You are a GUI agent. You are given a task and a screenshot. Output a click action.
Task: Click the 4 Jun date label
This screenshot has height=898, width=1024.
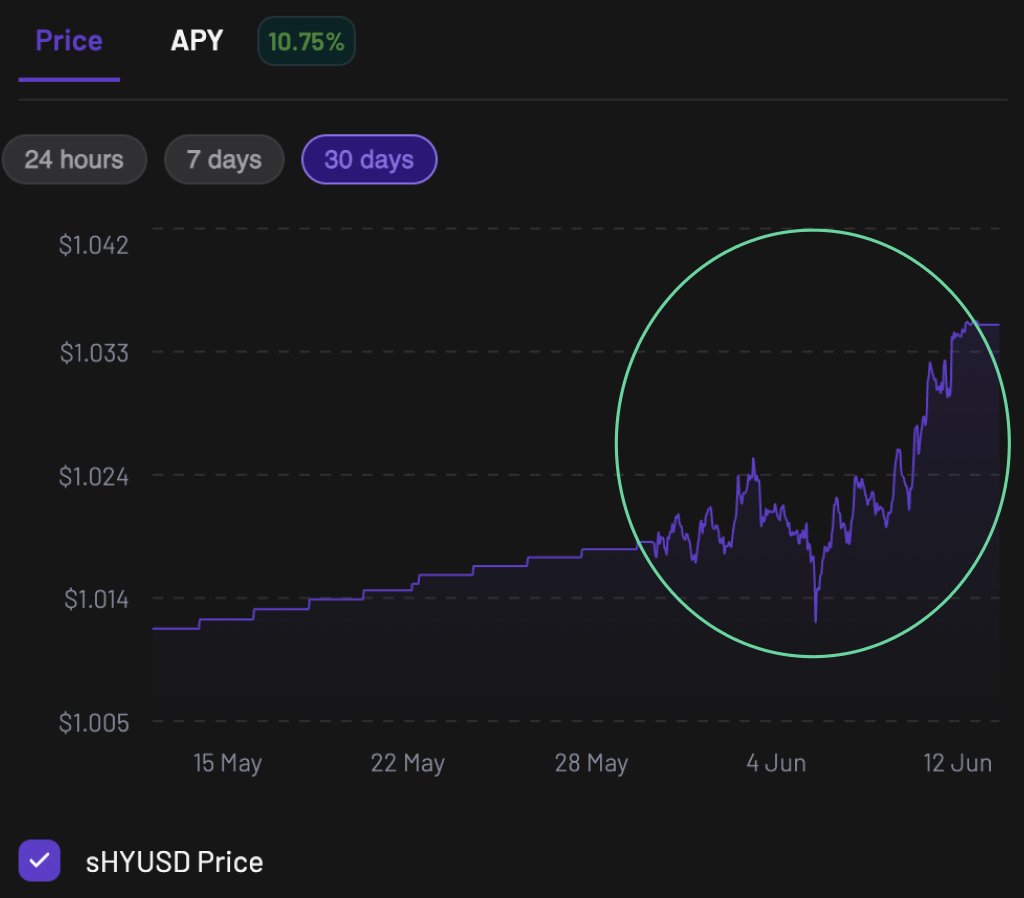pyautogui.click(x=776, y=763)
